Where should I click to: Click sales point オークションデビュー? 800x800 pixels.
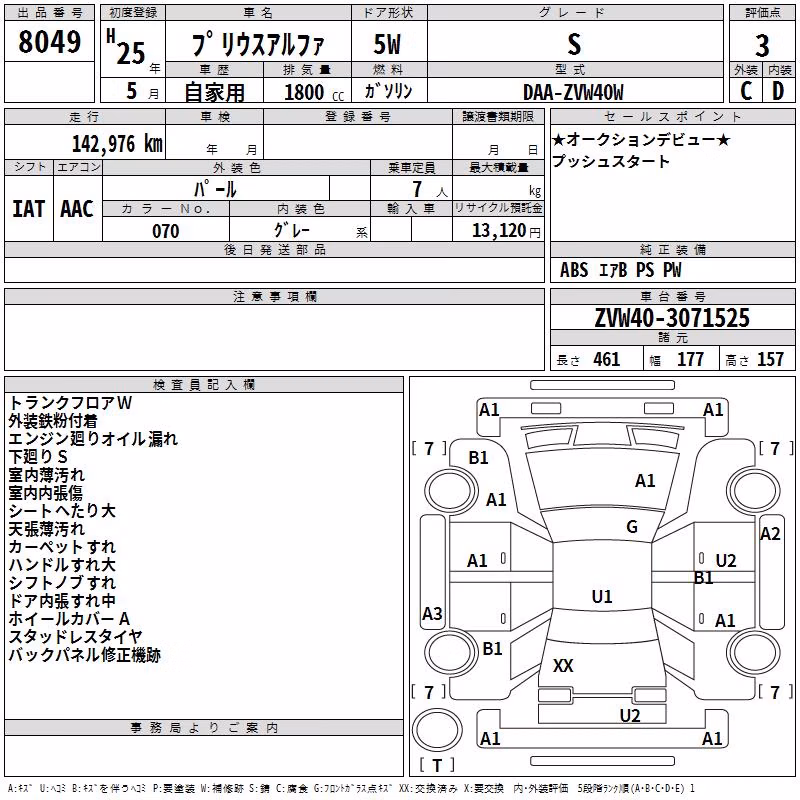pyautogui.click(x=641, y=139)
